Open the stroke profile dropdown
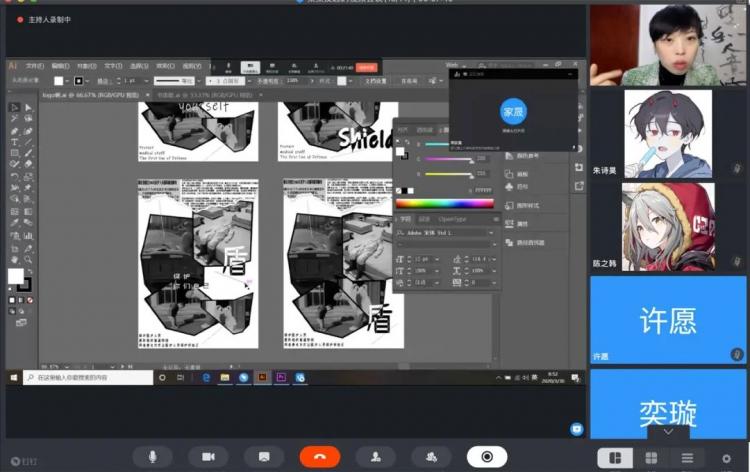The height and width of the screenshot is (472, 750). pos(199,81)
